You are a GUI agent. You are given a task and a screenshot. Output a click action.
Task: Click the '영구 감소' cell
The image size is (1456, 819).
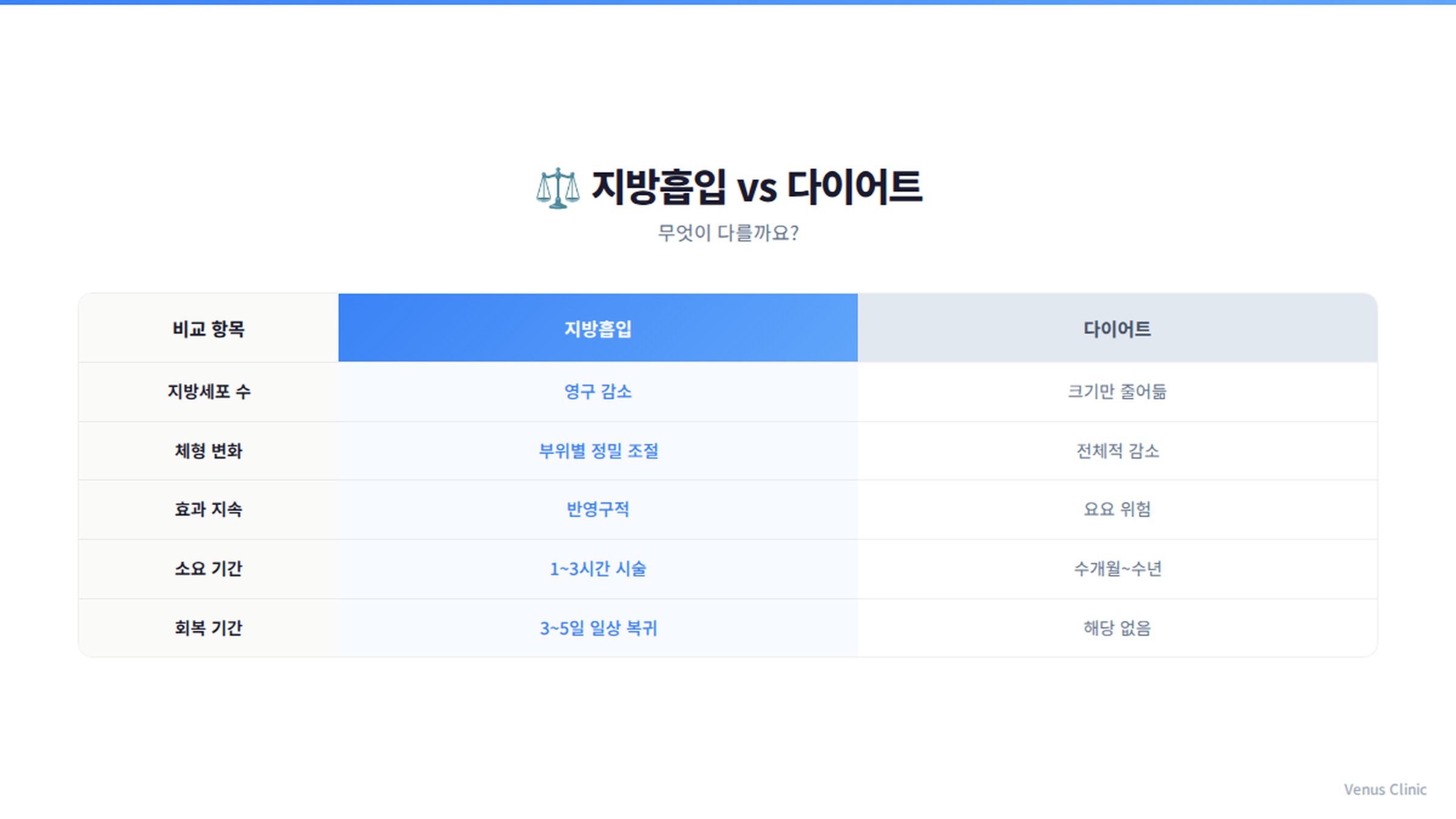(x=598, y=392)
